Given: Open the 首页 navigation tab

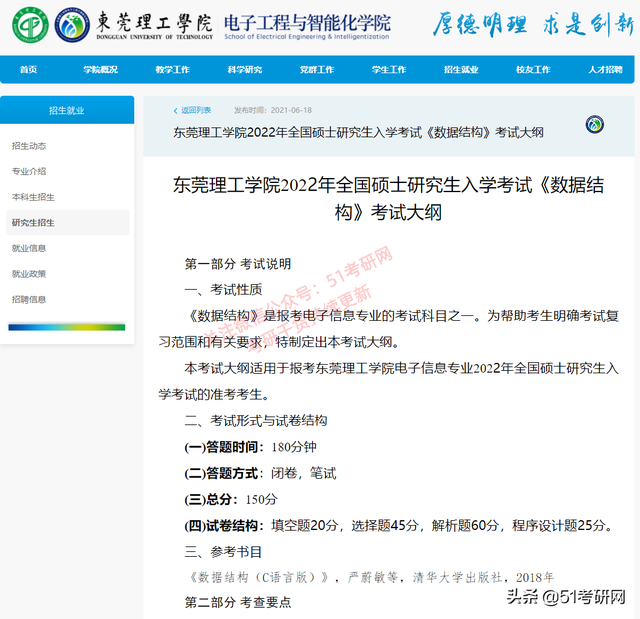Looking at the screenshot, I should (x=28, y=70).
